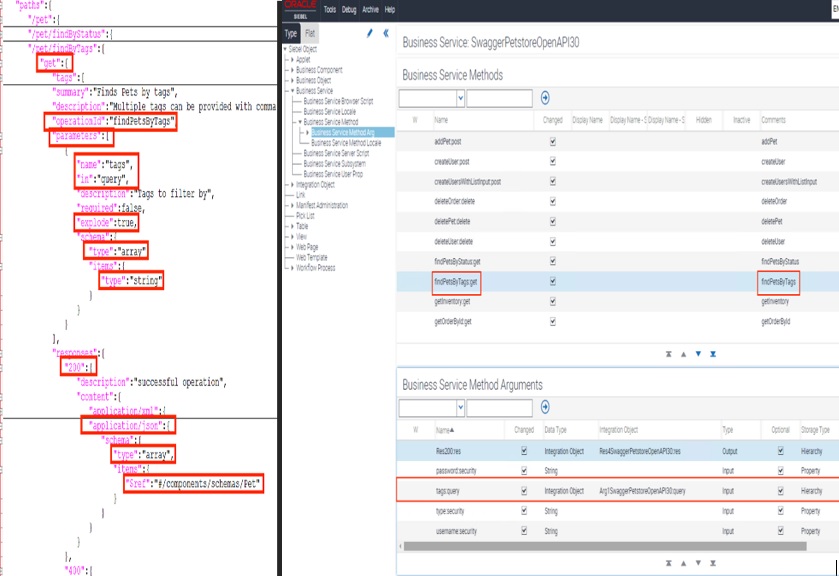Select the deleteUser:delete method row

[x=617, y=241]
